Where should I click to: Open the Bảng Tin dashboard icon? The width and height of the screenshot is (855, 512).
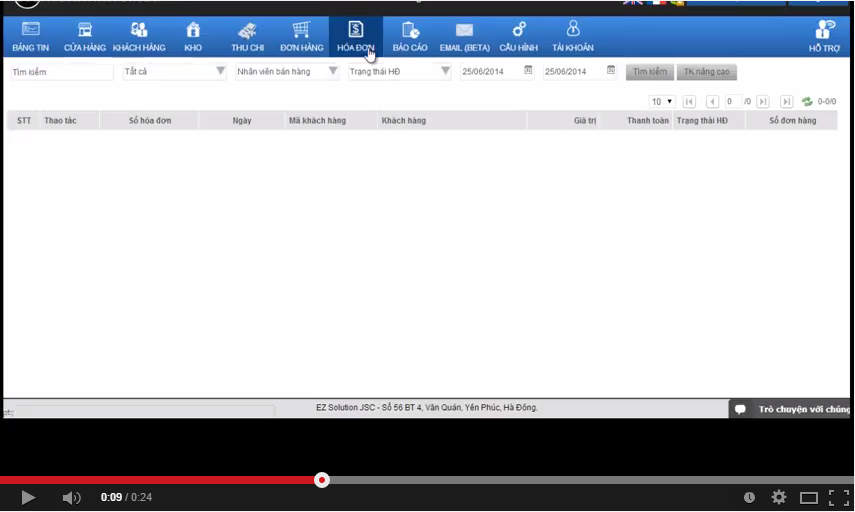coord(30,31)
